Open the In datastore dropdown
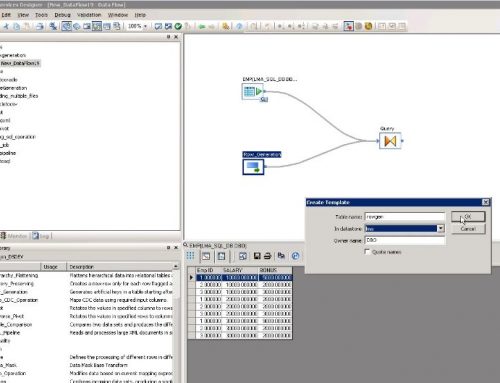The width and height of the screenshot is (500, 383). [441, 228]
